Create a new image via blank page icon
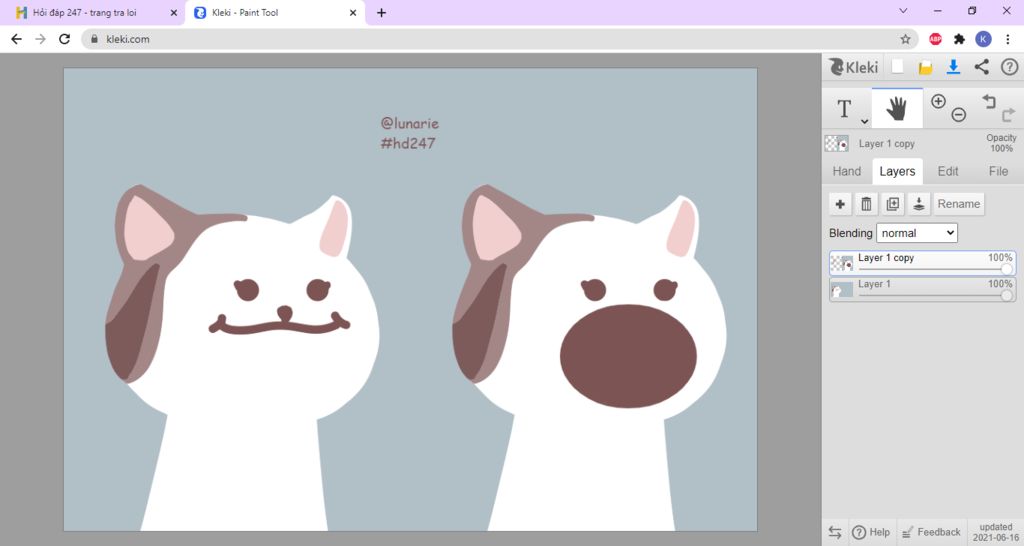 898,67
